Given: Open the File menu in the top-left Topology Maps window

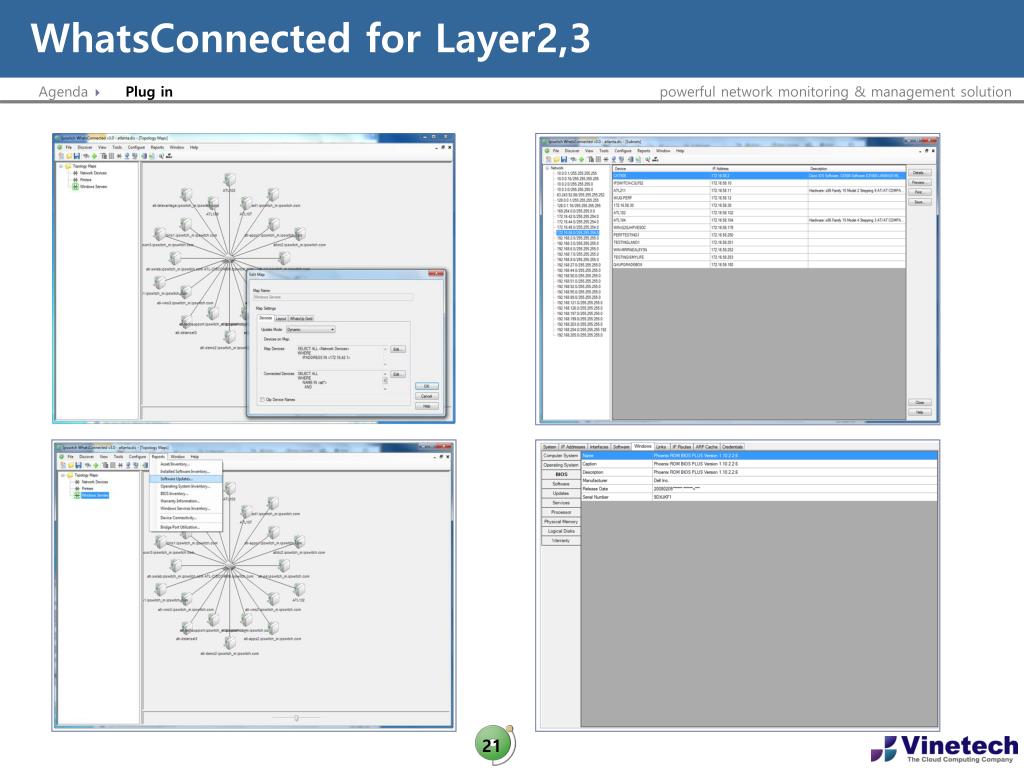Looking at the screenshot, I should pyautogui.click(x=69, y=148).
